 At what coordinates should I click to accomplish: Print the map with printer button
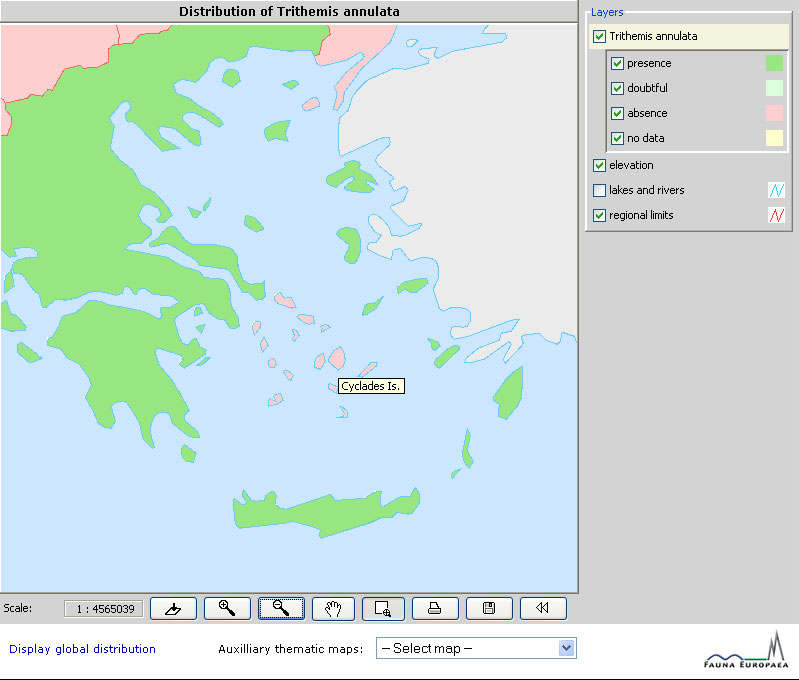pyautogui.click(x=435, y=608)
